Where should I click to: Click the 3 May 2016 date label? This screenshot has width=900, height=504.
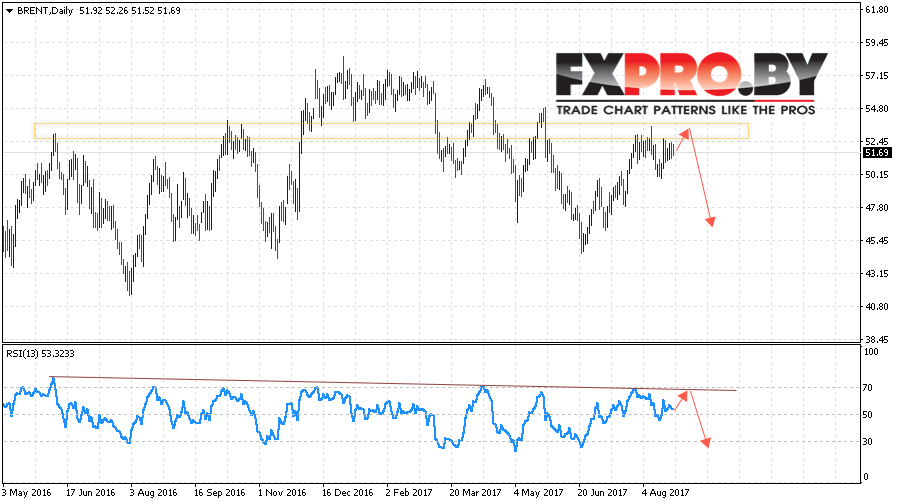click(x=26, y=493)
